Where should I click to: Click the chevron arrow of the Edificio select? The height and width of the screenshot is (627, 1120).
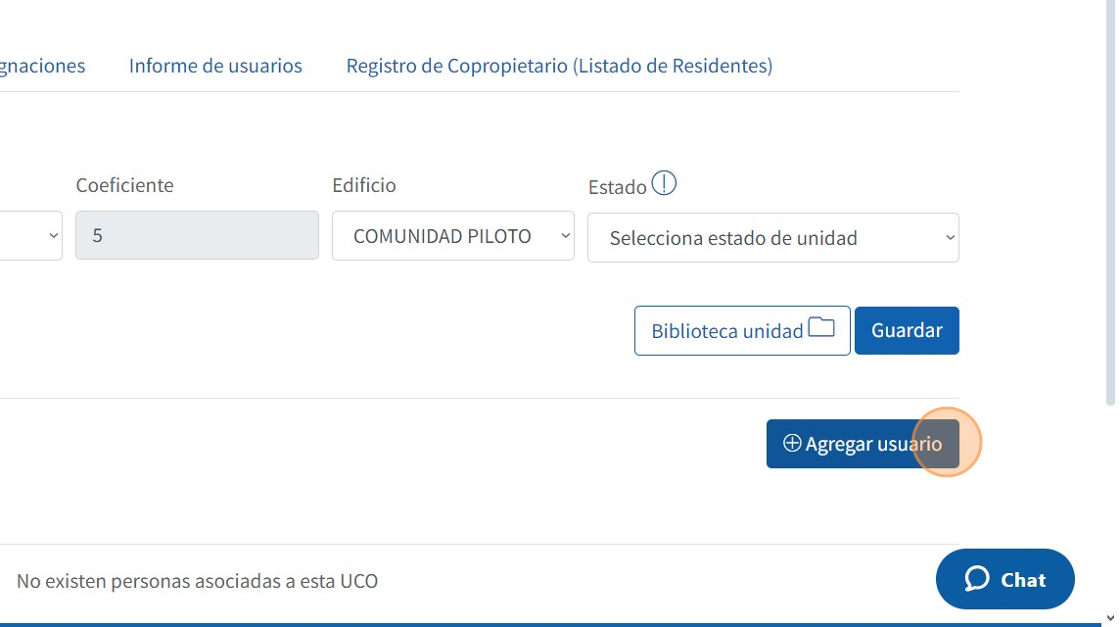[x=565, y=236]
